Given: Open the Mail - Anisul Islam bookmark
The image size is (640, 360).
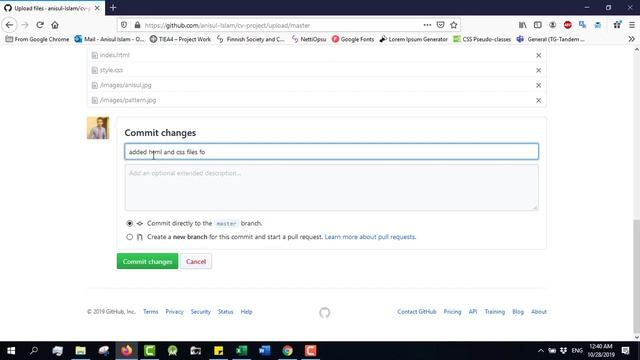Looking at the screenshot, I should point(109,39).
